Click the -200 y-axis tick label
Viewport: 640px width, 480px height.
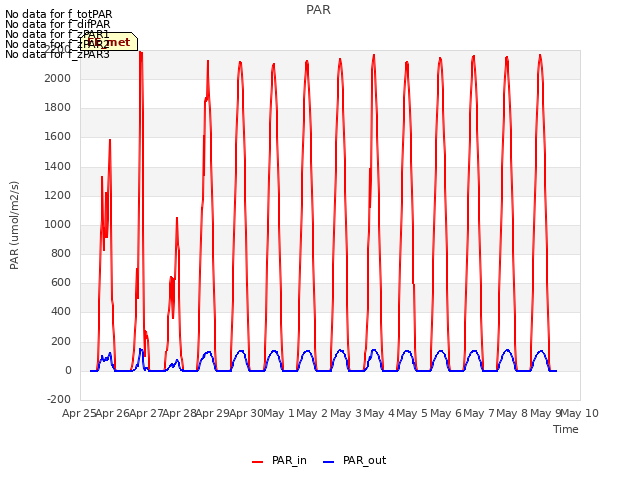coord(59,399)
